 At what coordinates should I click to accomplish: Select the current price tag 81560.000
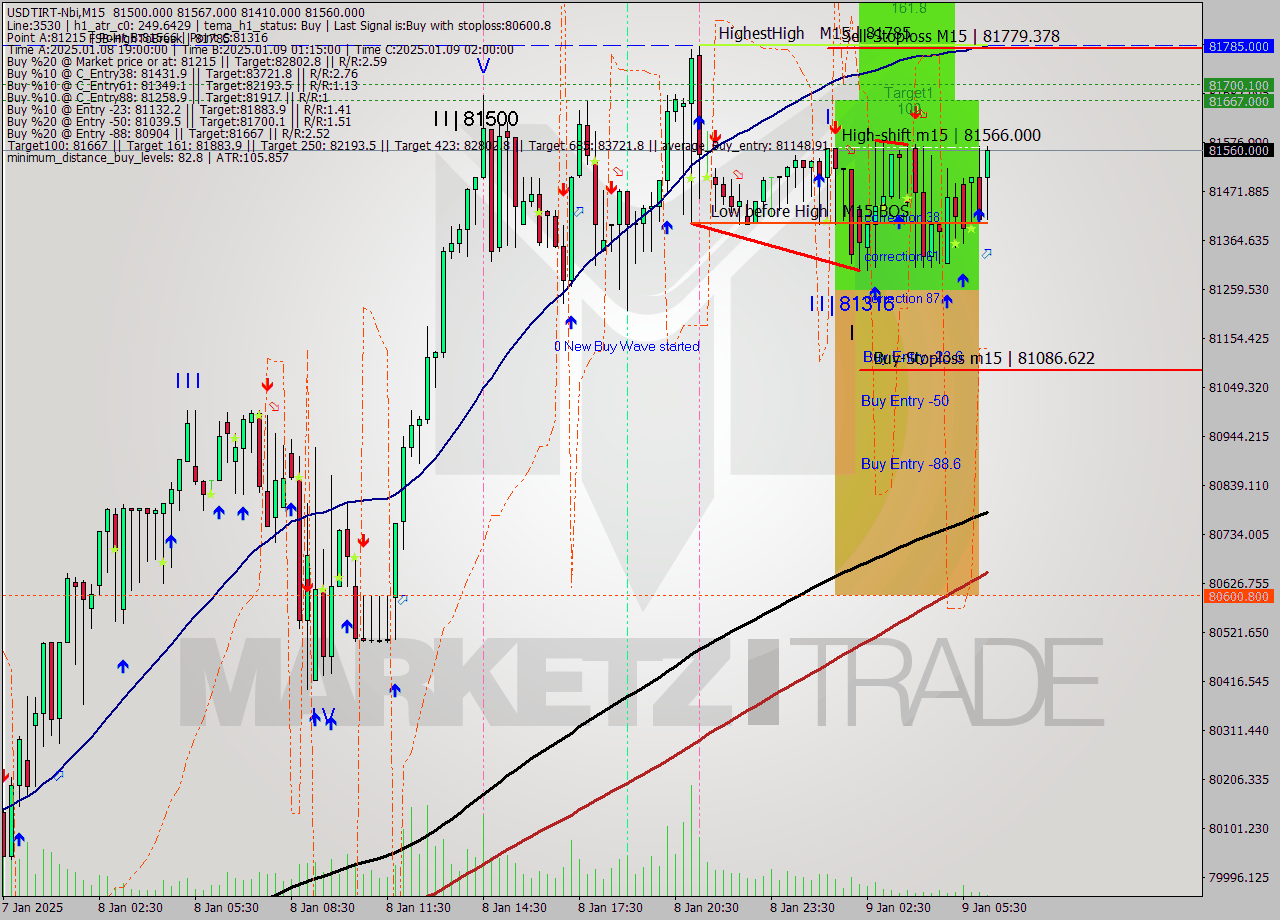click(1240, 151)
